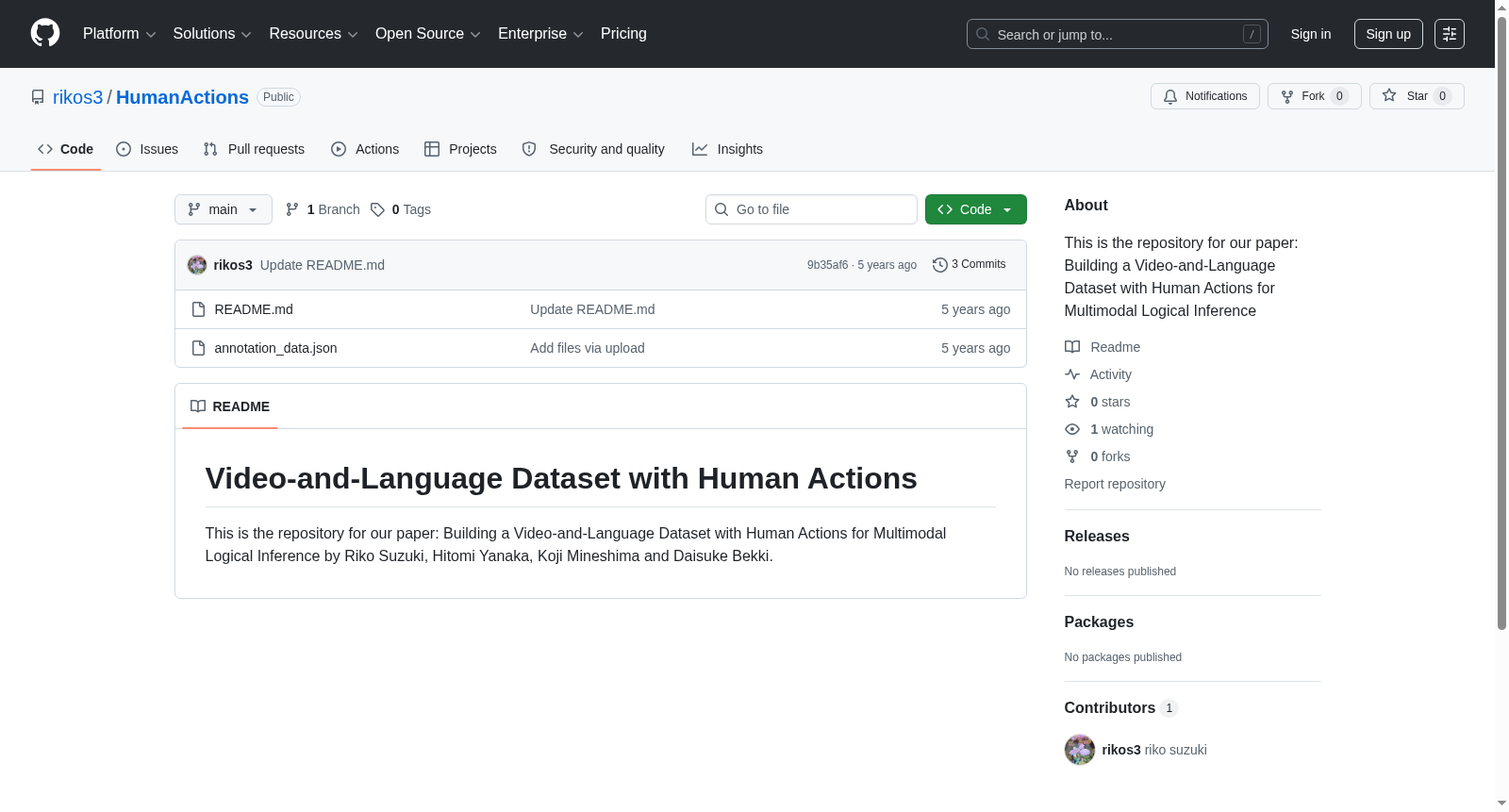Image resolution: width=1509 pixels, height=812 pixels.
Task: Expand the green Code dropdown
Action: (x=976, y=209)
